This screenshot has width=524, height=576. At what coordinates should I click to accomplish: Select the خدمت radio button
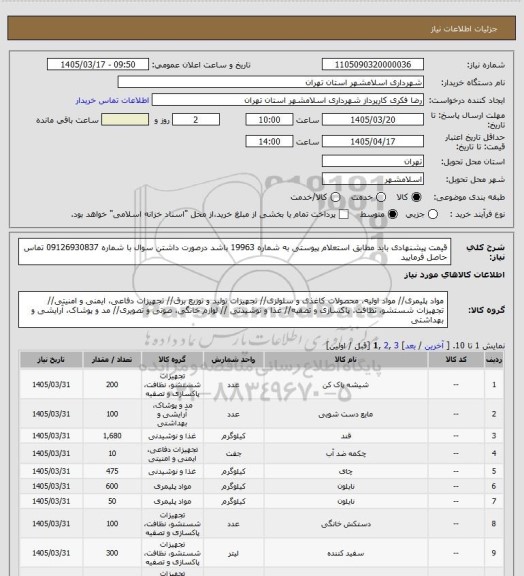coord(381,197)
